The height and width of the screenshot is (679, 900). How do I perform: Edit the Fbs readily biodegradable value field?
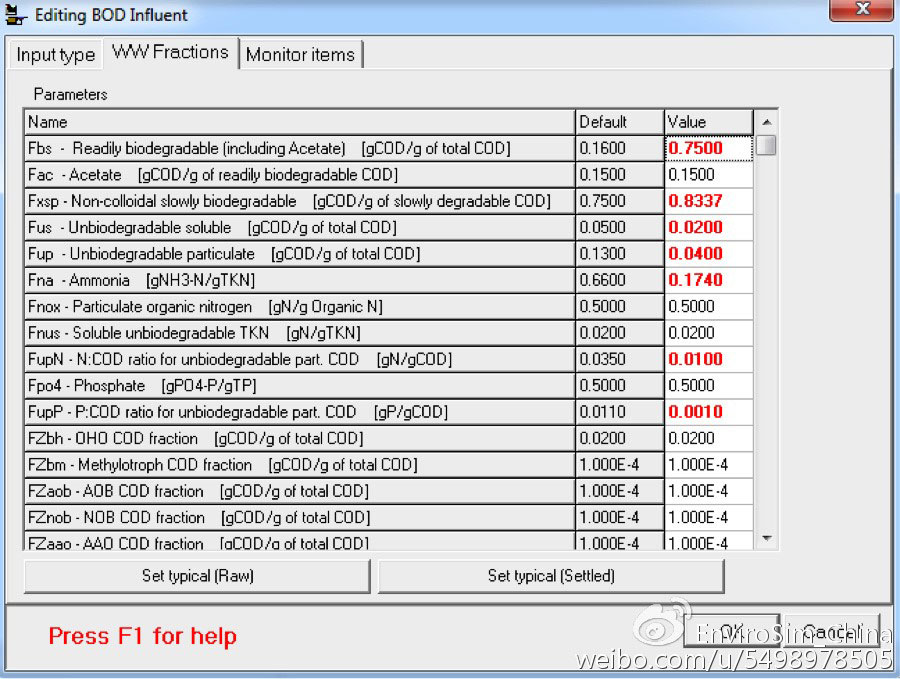[708, 148]
